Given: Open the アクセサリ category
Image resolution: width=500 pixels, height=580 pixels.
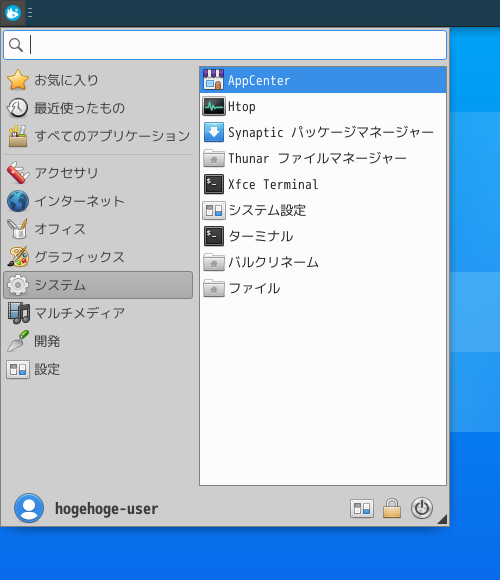Looking at the screenshot, I should click(x=98, y=173).
